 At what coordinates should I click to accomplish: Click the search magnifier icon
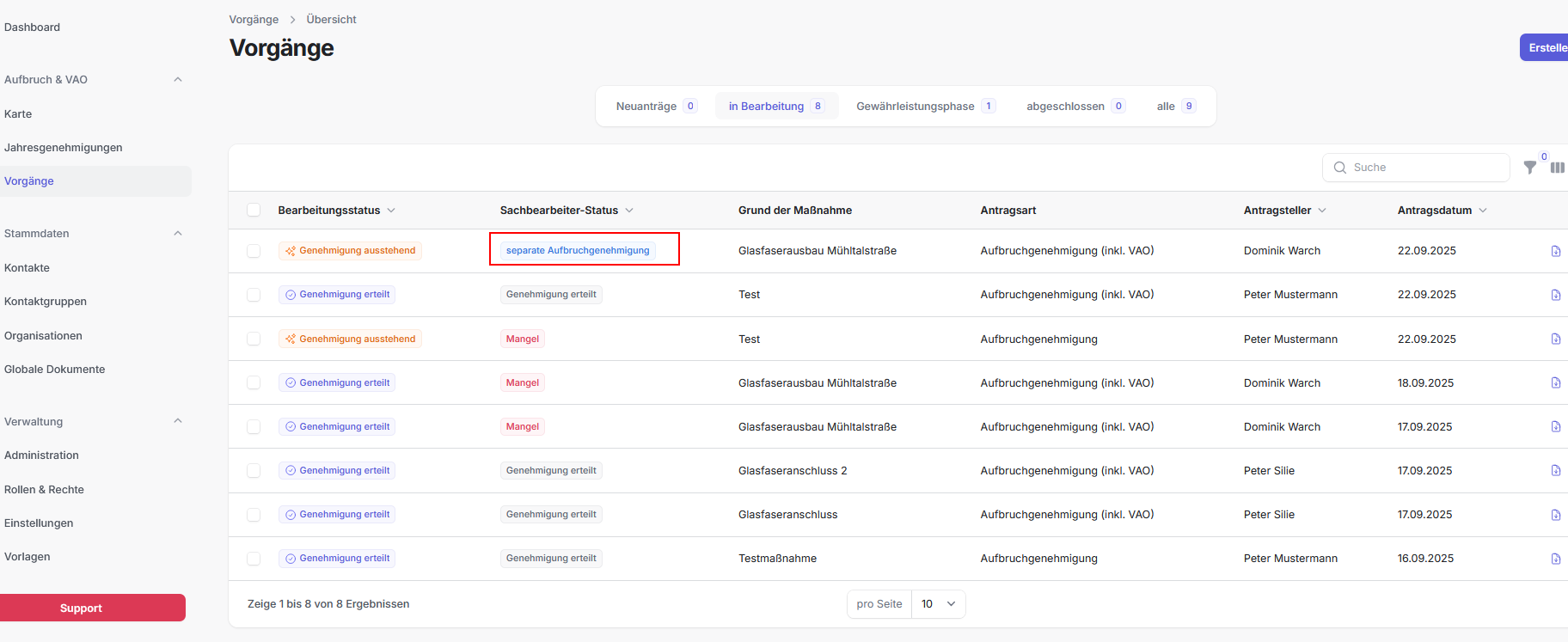(x=1339, y=168)
